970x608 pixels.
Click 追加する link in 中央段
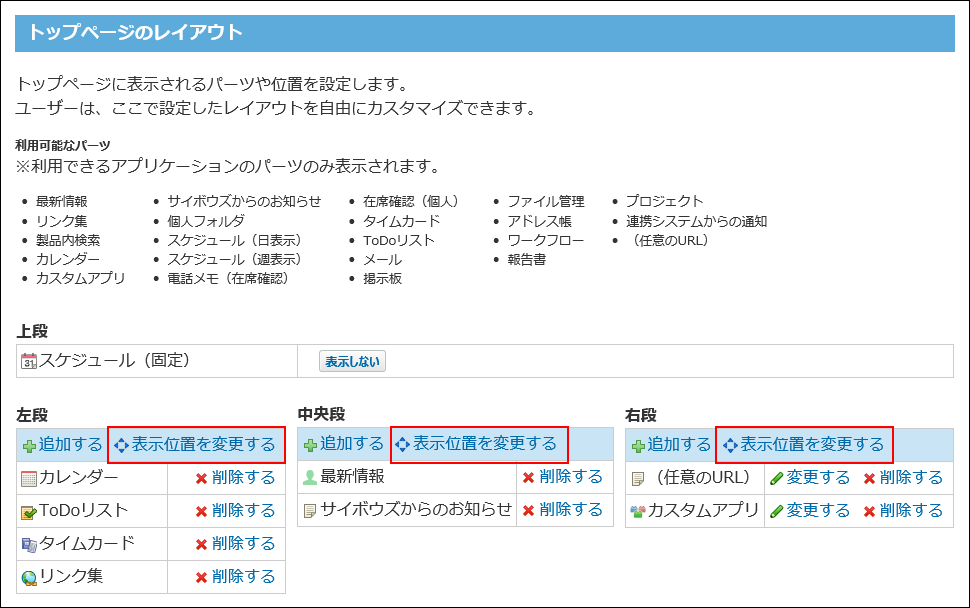coord(351,443)
